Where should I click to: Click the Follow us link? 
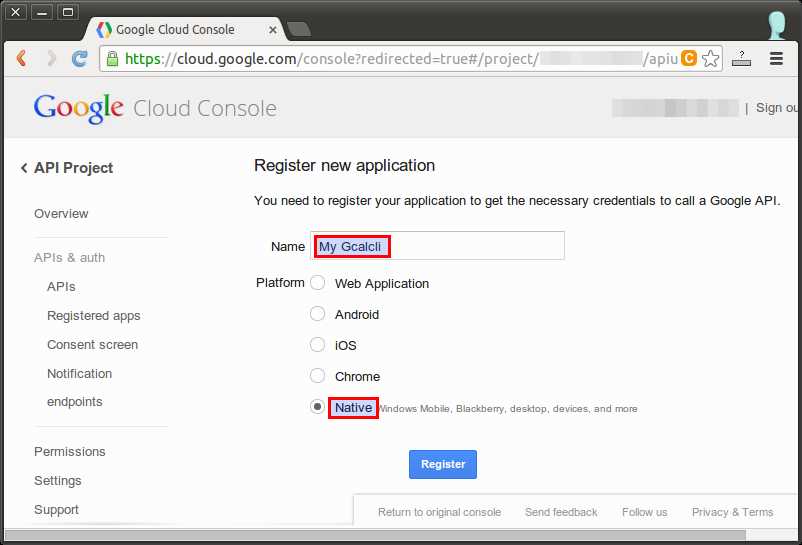(x=644, y=512)
